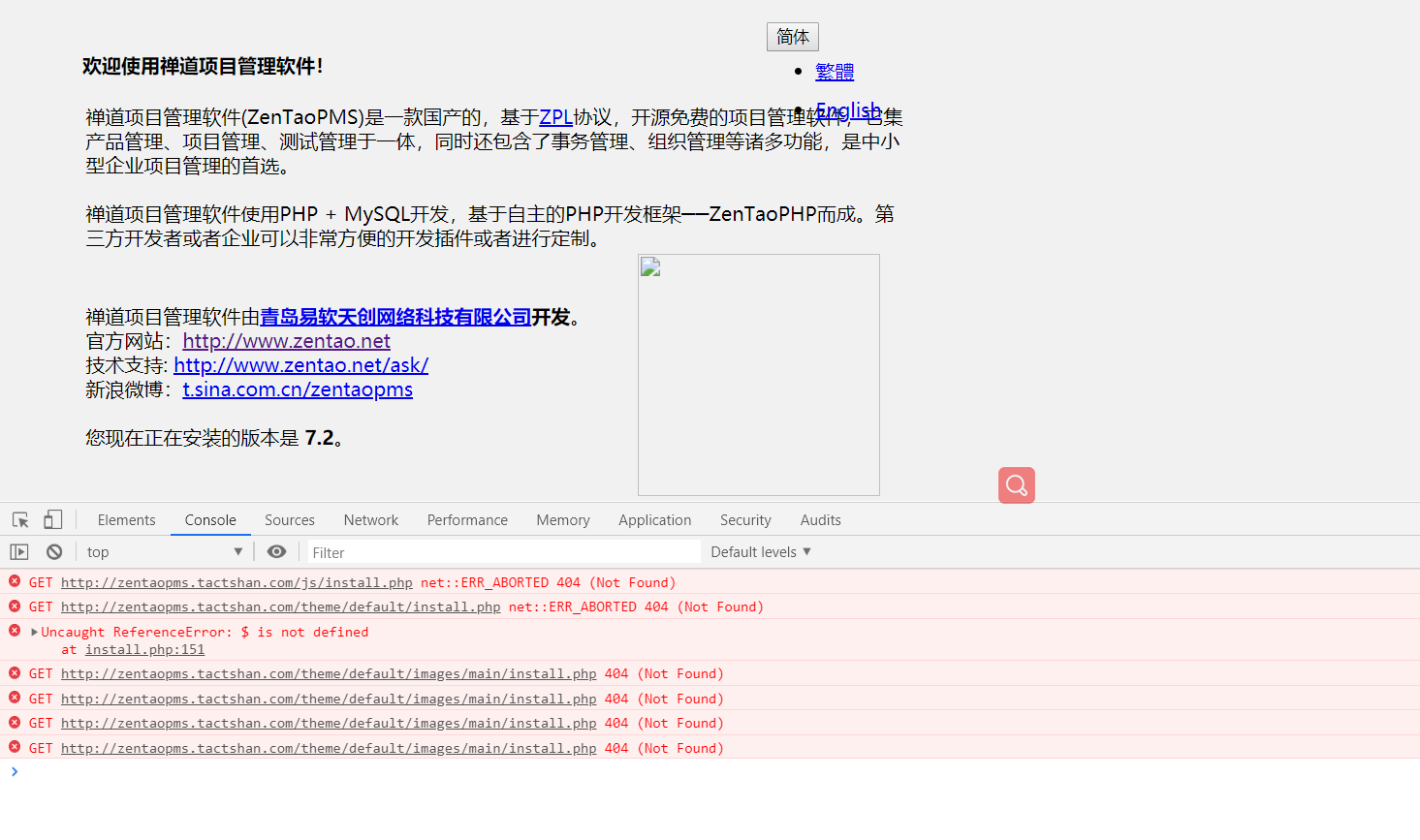Screen dimensions: 1420x840
Task: Open the theme/default/install.php ERR_ABORTED URL link
Action: [281, 607]
